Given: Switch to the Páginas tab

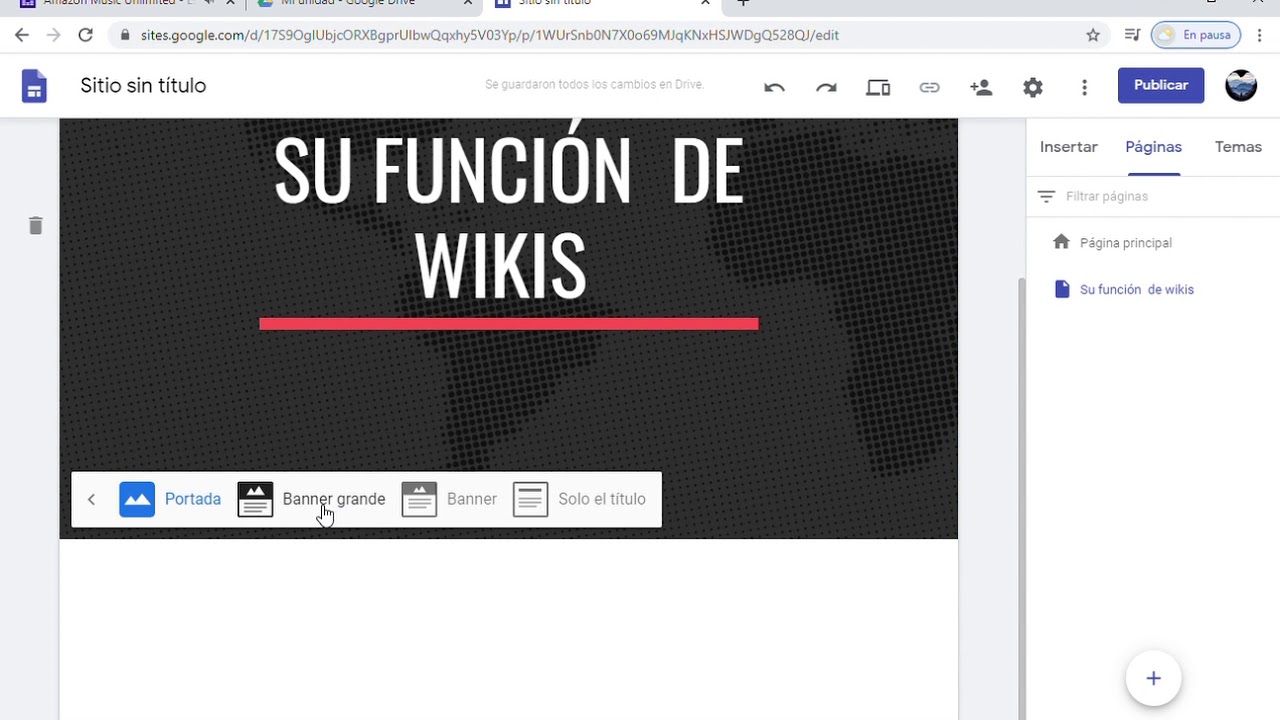Looking at the screenshot, I should (x=1153, y=147).
